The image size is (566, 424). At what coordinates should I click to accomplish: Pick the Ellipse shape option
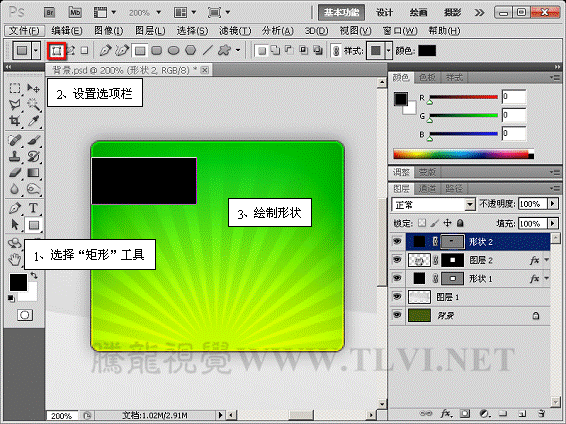tap(174, 51)
